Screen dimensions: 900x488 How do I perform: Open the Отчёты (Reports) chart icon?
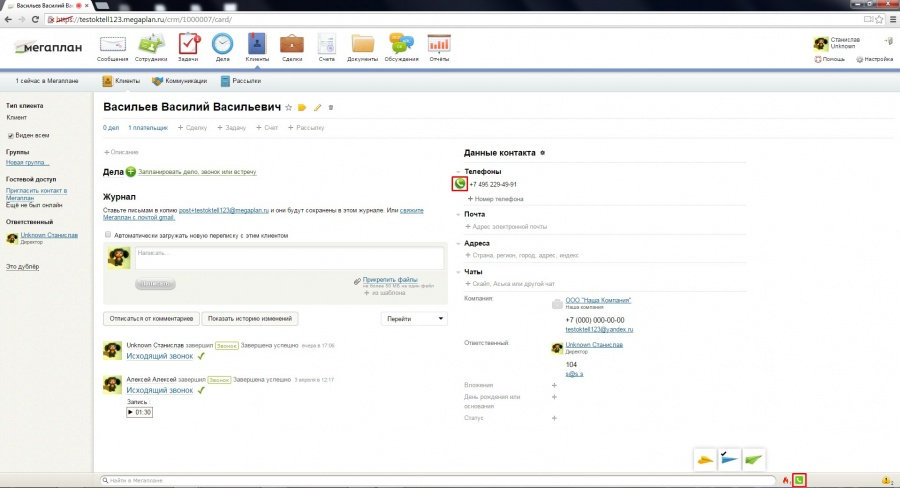coord(438,45)
